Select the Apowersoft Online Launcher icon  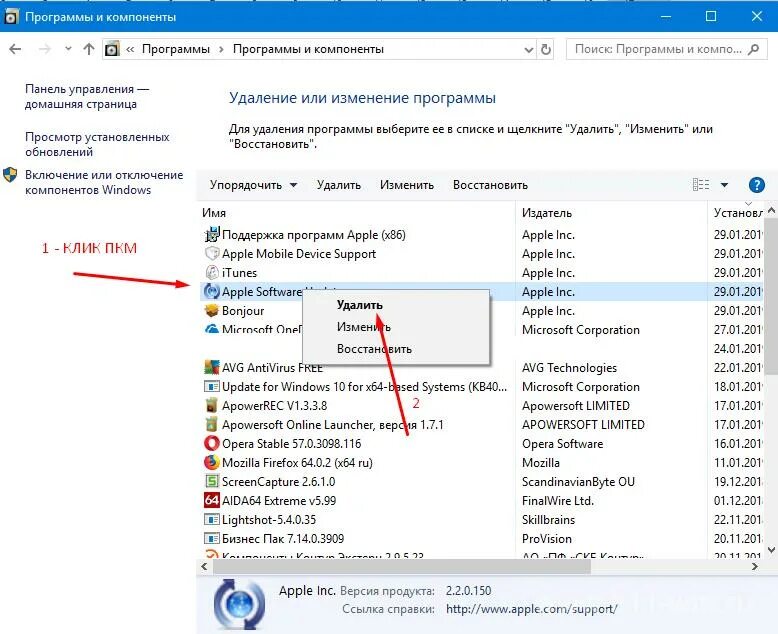pos(212,424)
